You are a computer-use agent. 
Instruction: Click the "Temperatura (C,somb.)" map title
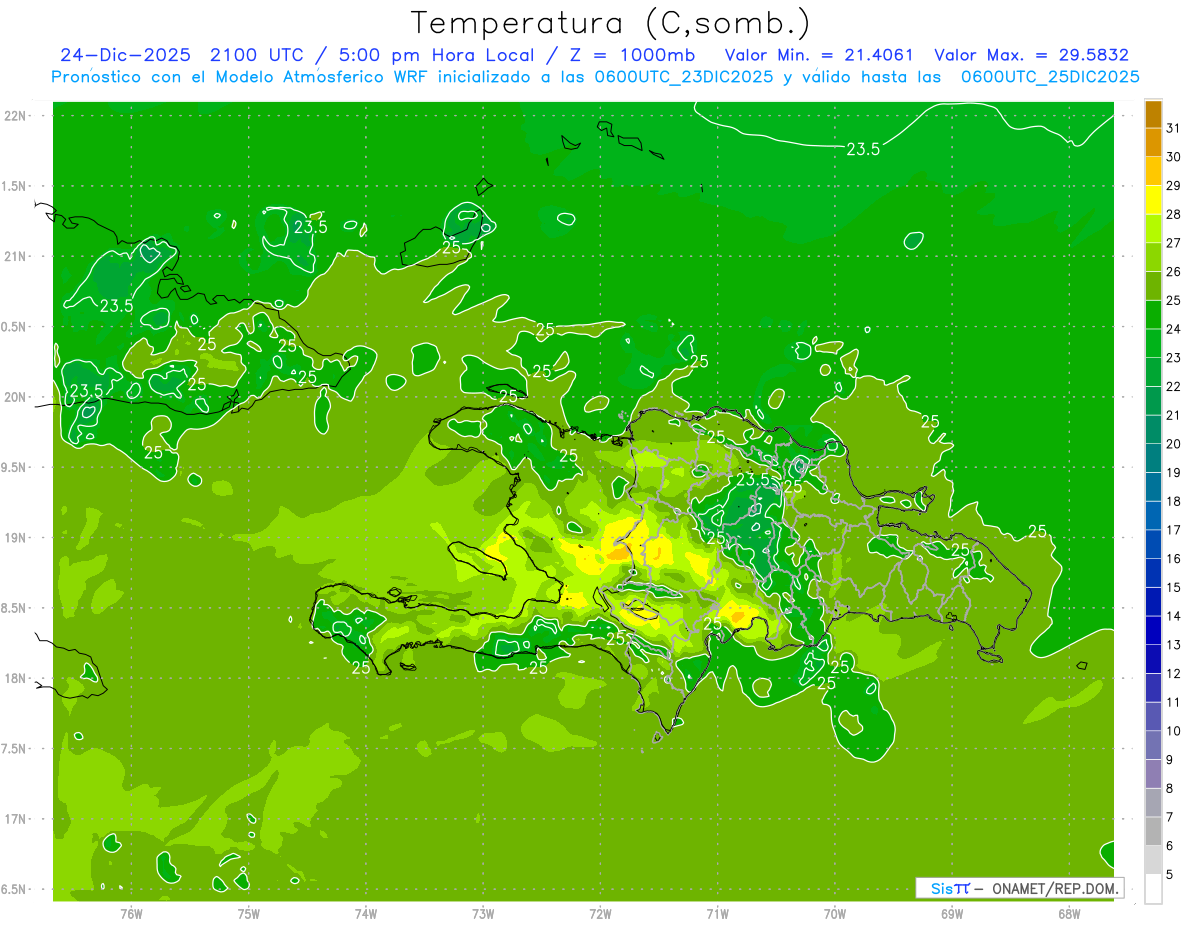(611, 23)
